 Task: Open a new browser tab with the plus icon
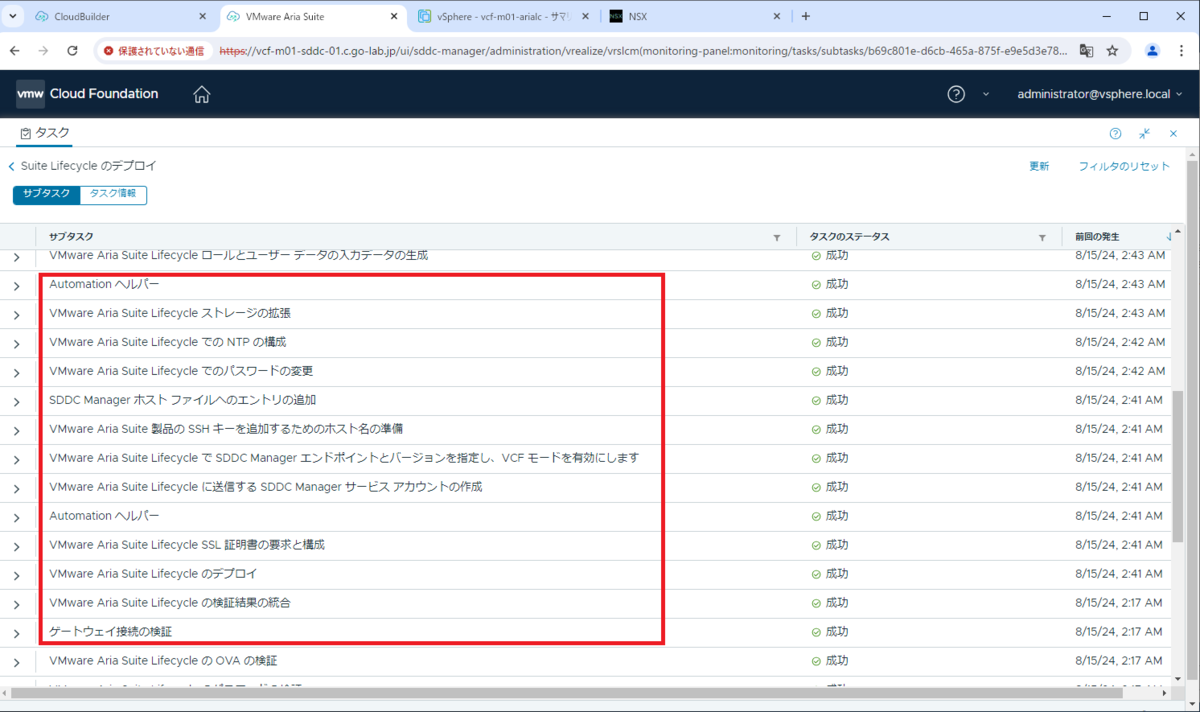click(806, 16)
